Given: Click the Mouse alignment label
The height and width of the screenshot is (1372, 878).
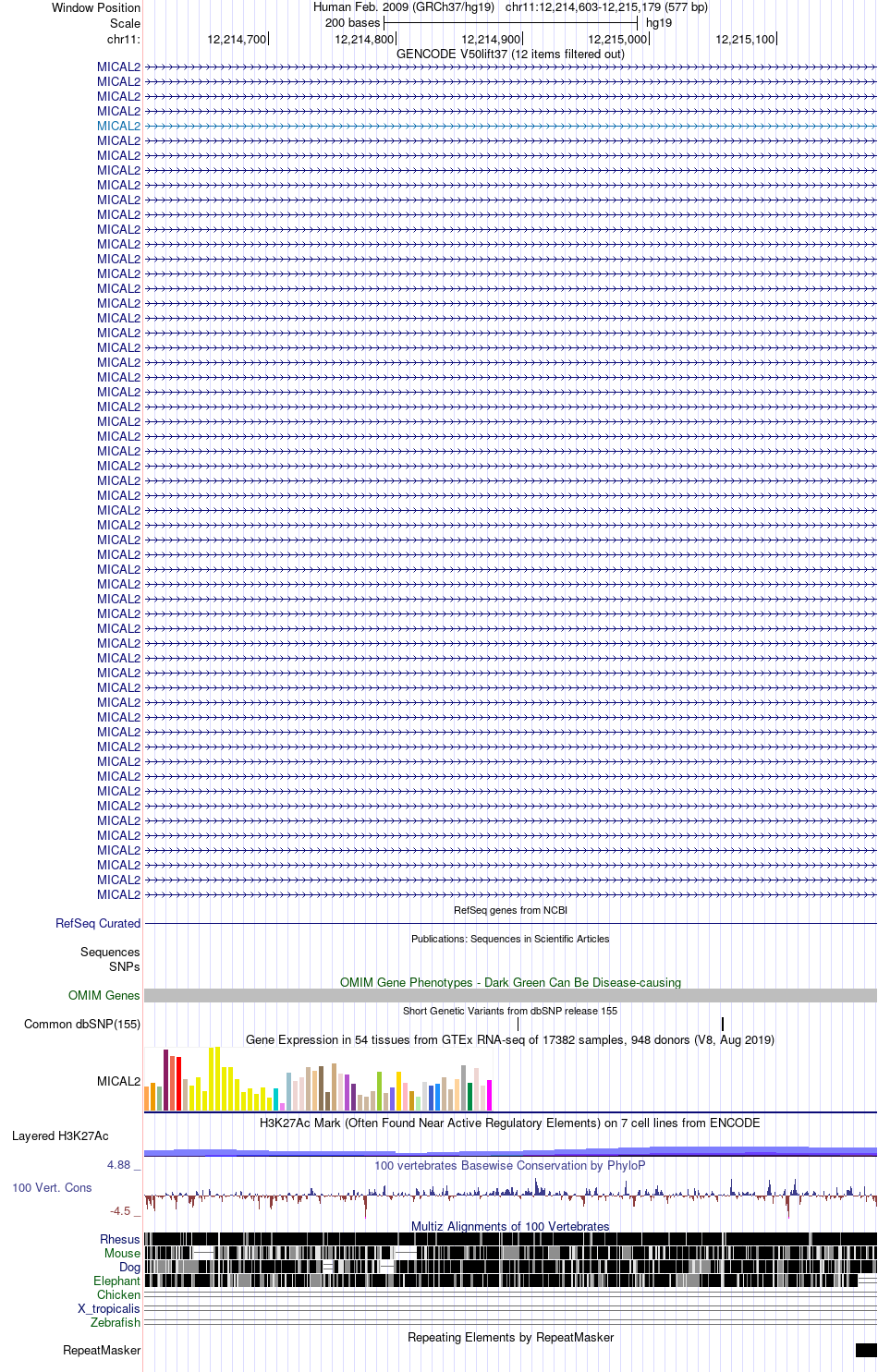Looking at the screenshot, I should tap(122, 1253).
